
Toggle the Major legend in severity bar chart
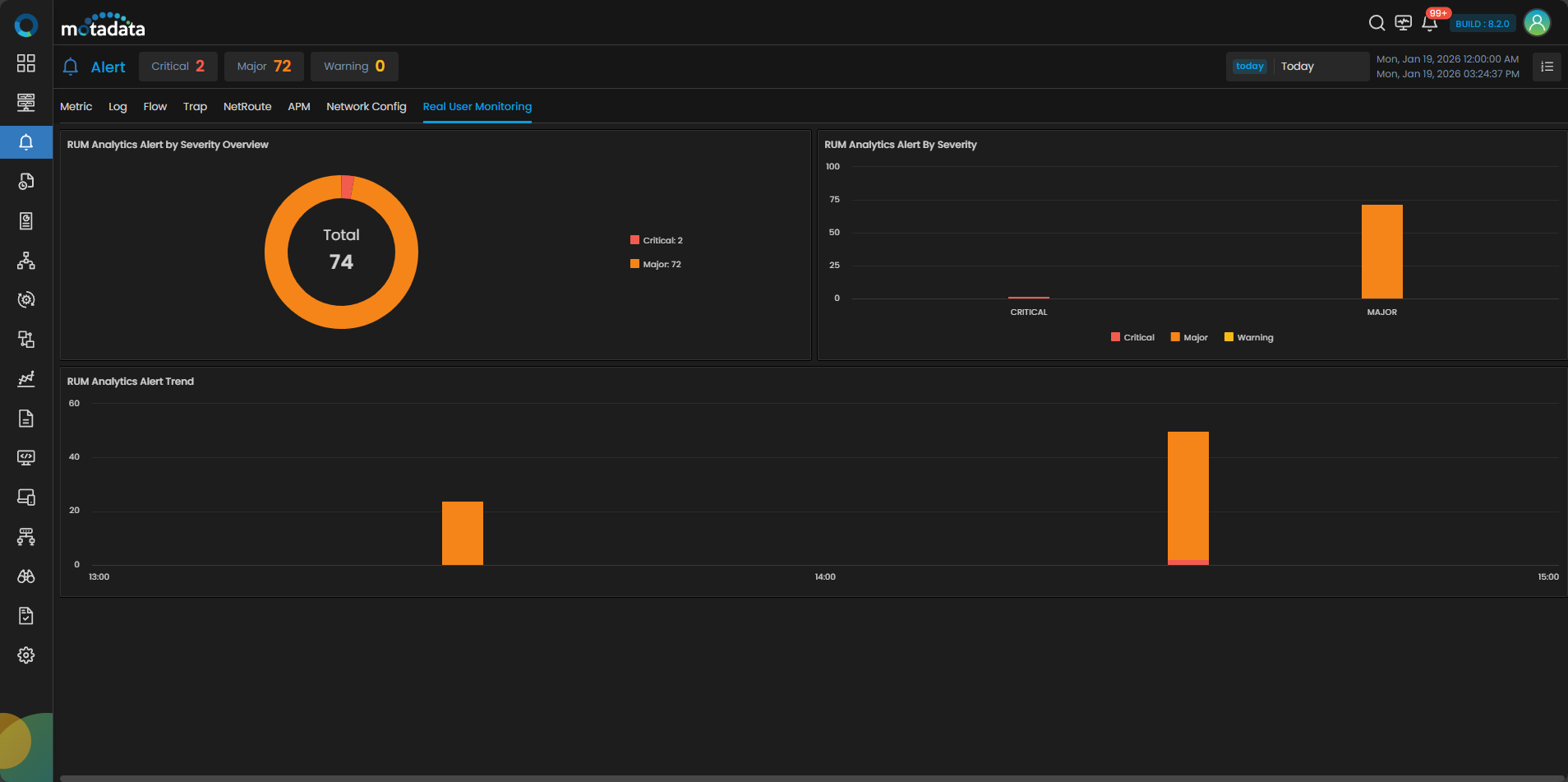click(1189, 337)
